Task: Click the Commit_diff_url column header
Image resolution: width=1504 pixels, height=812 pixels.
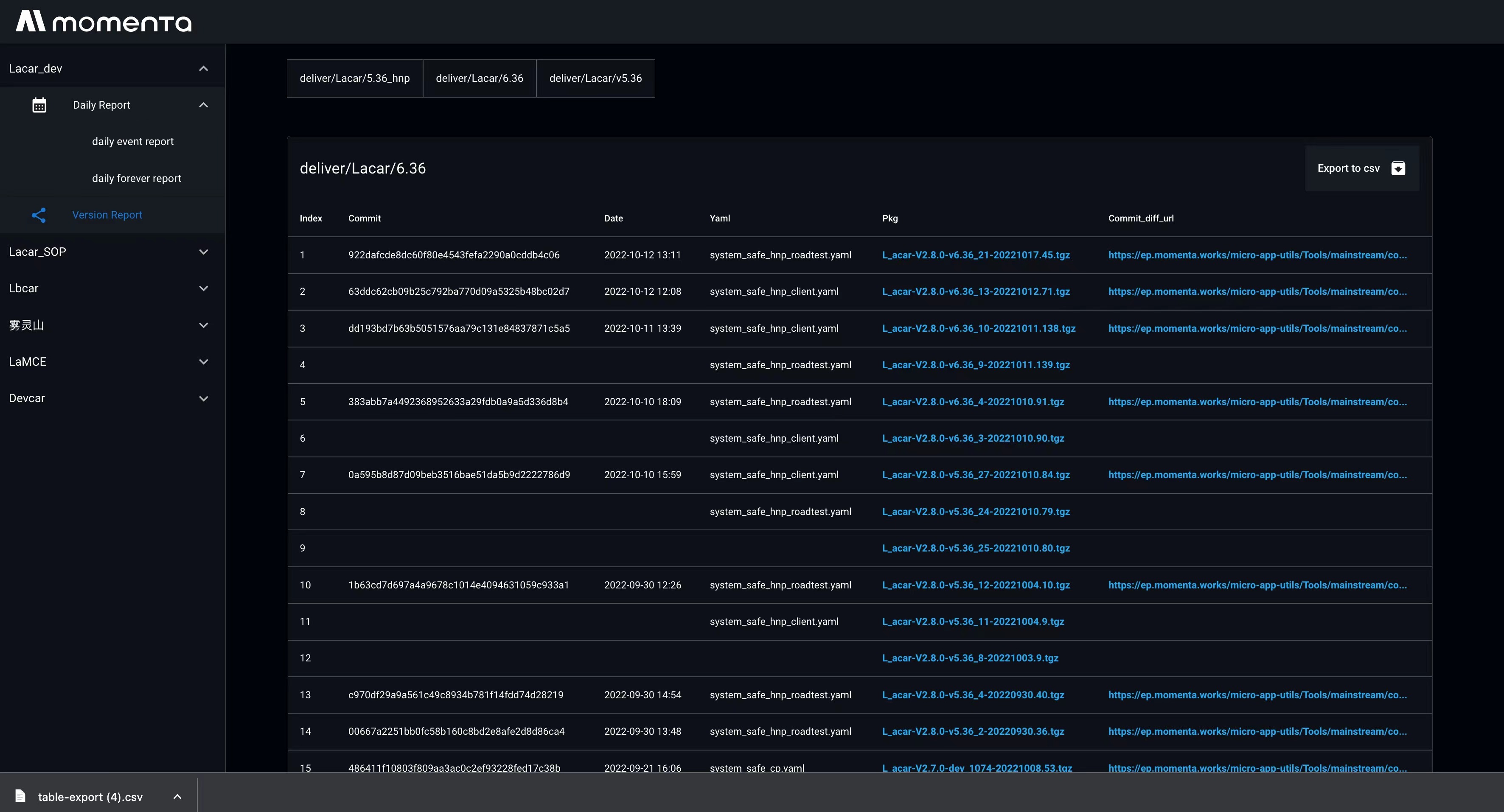Action: [x=1141, y=218]
